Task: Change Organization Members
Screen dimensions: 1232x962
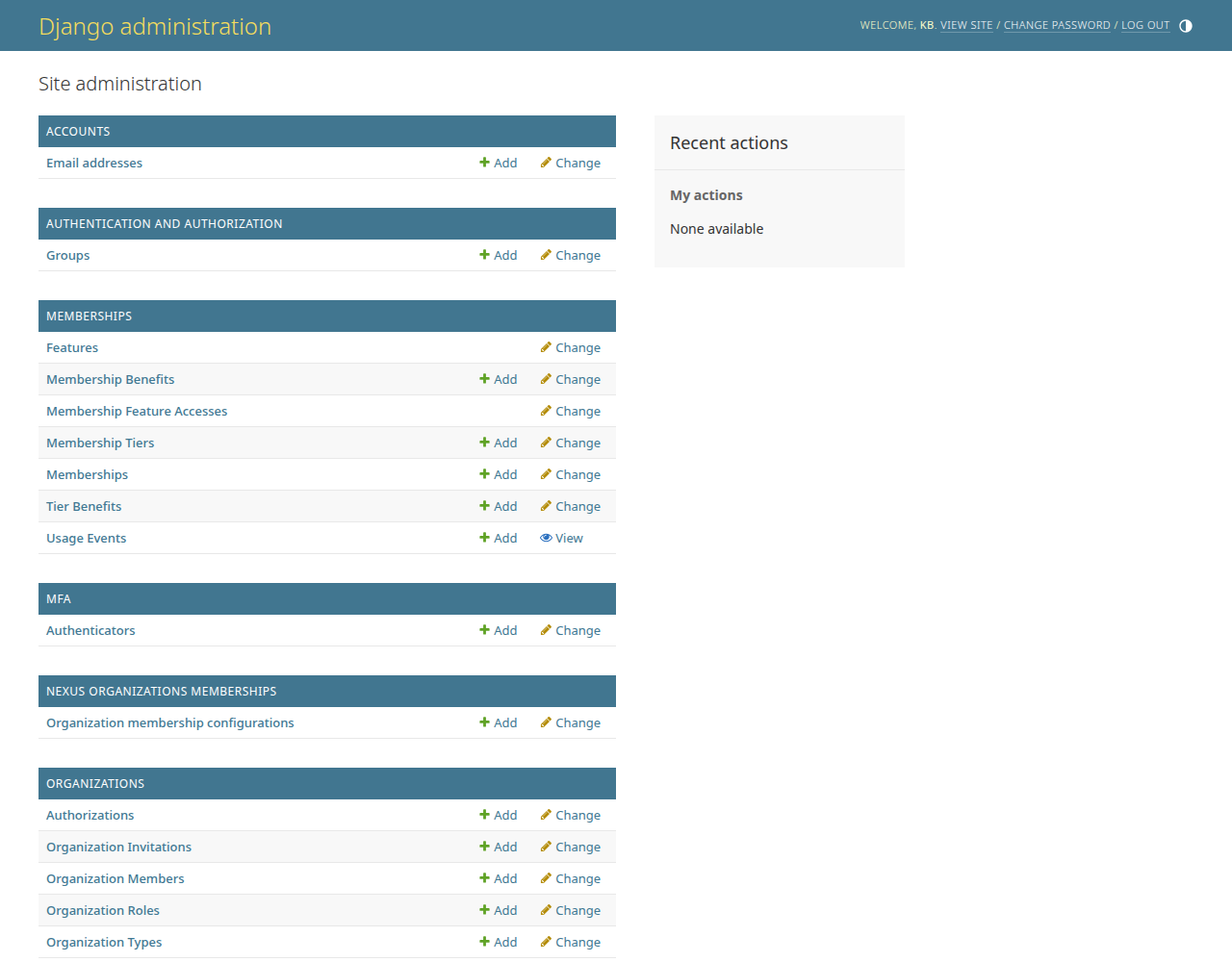Action: click(x=571, y=878)
